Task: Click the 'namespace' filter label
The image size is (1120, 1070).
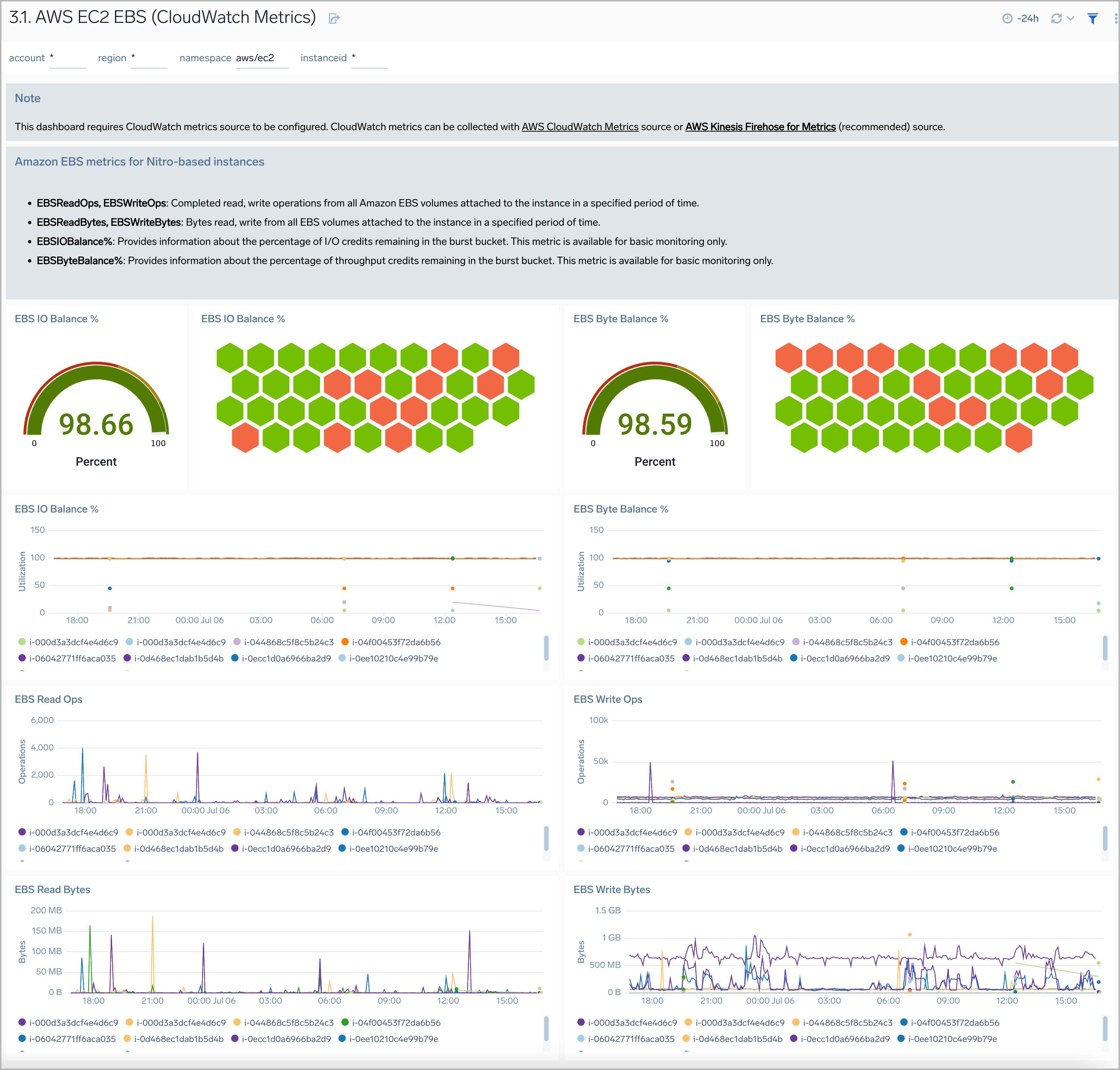Action: 205,58
